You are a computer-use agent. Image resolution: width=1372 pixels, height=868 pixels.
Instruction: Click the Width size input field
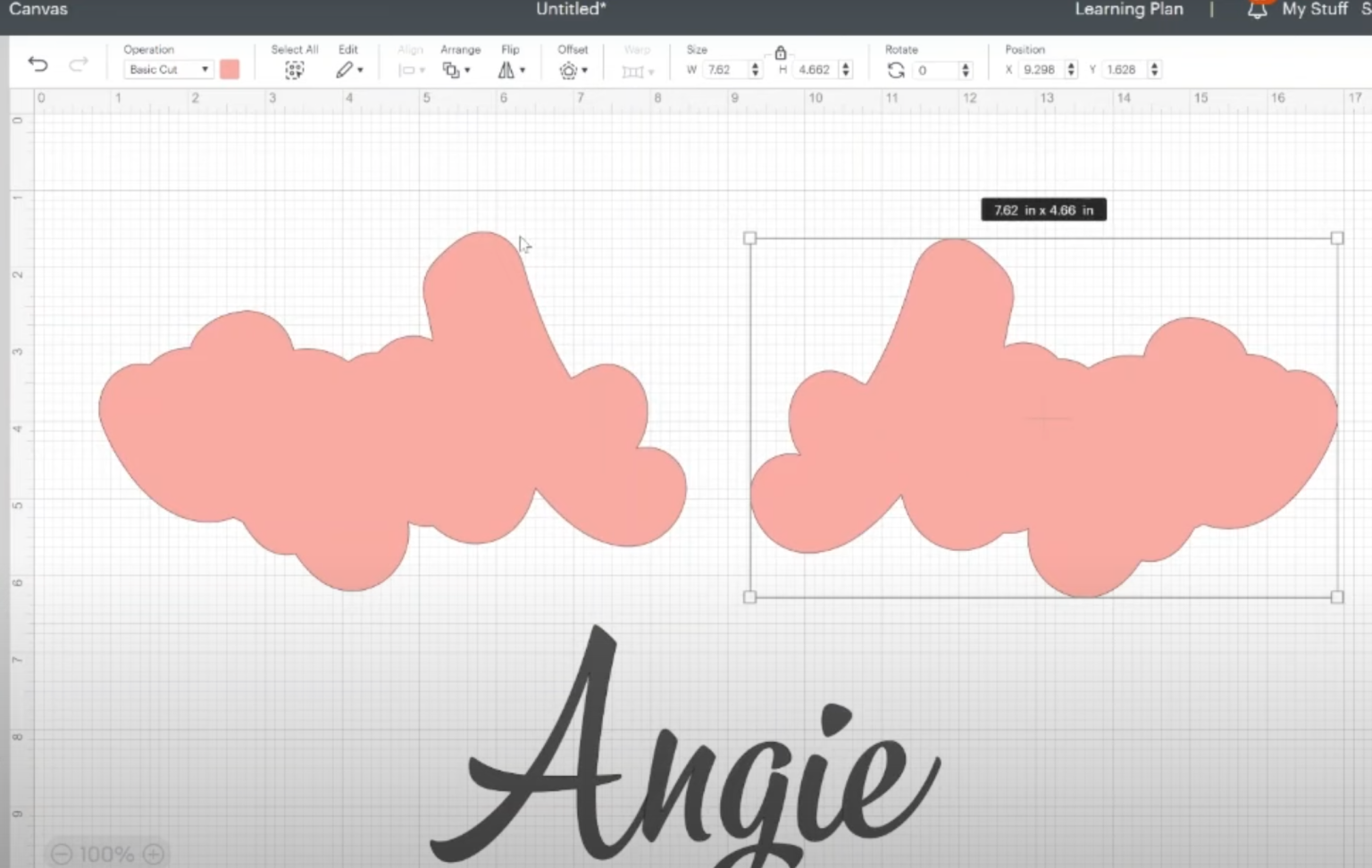point(725,70)
